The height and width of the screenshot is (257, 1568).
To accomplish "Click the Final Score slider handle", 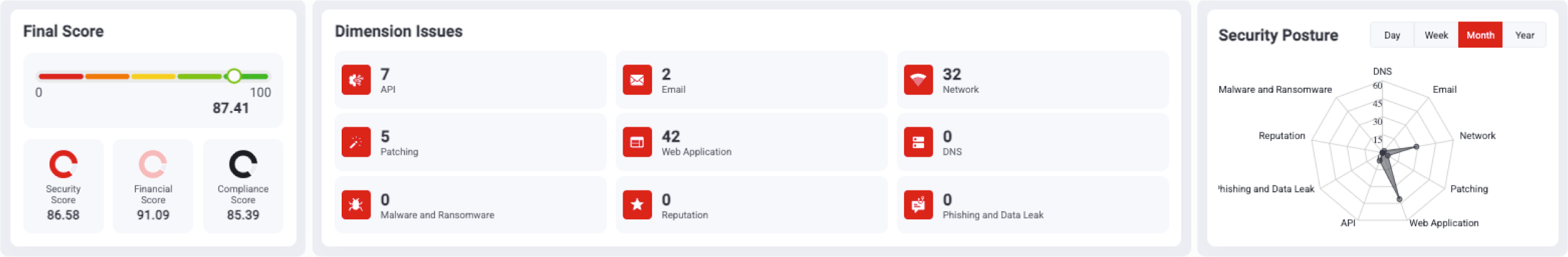I will [234, 76].
